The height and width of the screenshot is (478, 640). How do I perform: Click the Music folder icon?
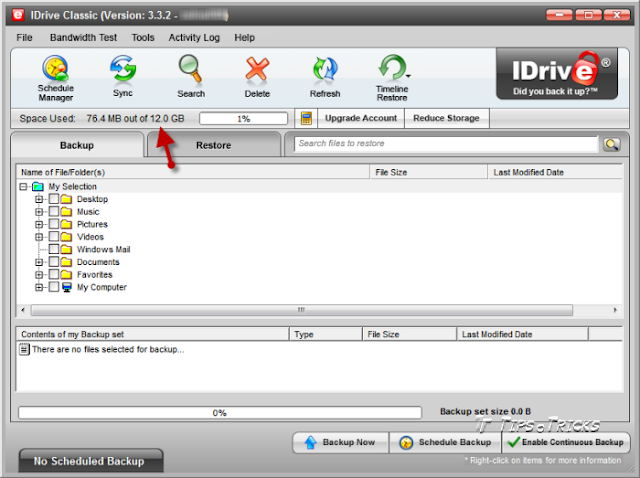pos(66,212)
